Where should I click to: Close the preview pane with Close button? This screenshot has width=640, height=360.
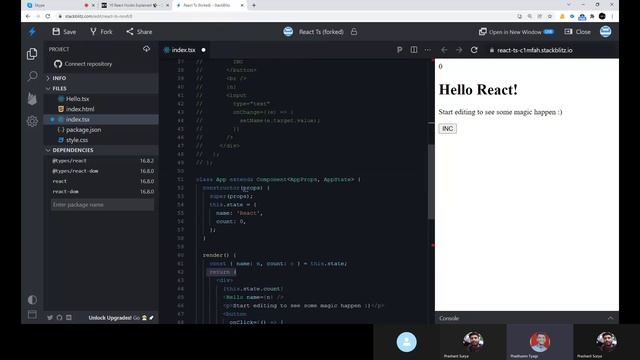578,32
